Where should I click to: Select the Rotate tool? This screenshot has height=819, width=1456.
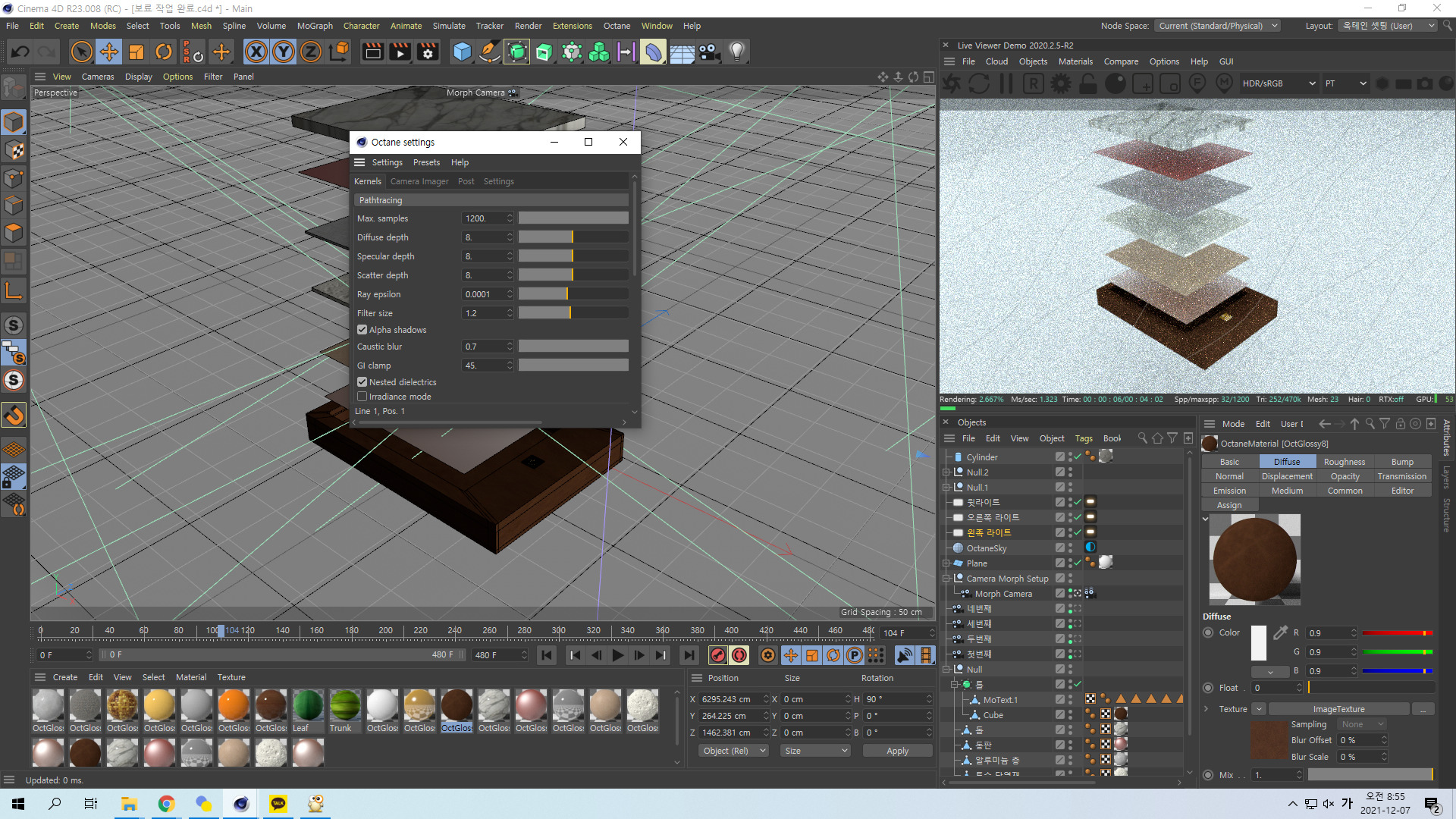point(164,52)
